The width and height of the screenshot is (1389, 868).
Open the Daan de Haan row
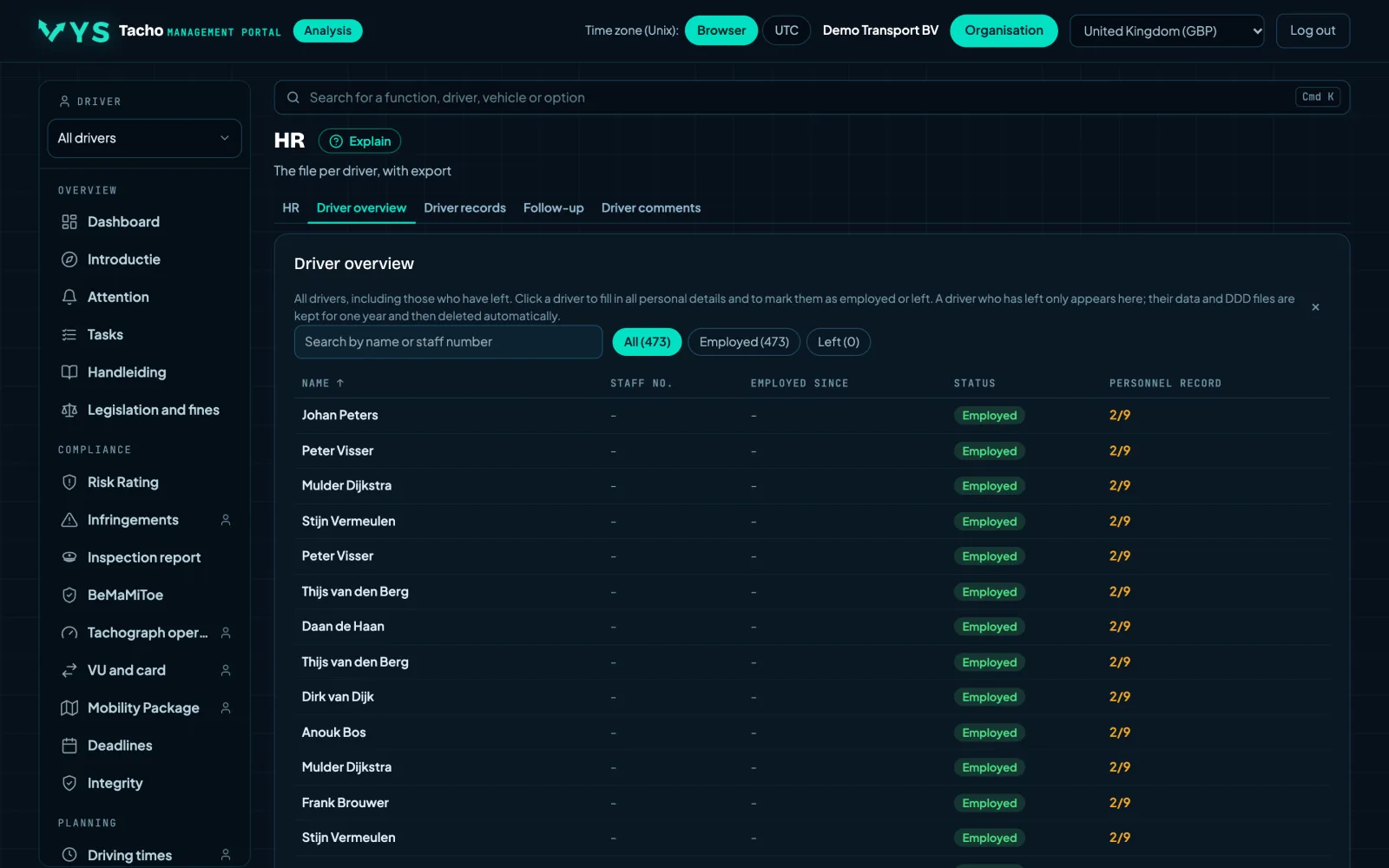pos(812,627)
